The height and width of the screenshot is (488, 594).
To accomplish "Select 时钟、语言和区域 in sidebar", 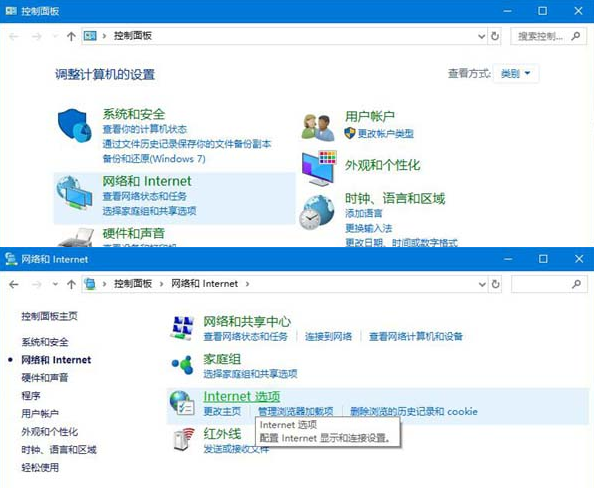I will click(x=59, y=450).
